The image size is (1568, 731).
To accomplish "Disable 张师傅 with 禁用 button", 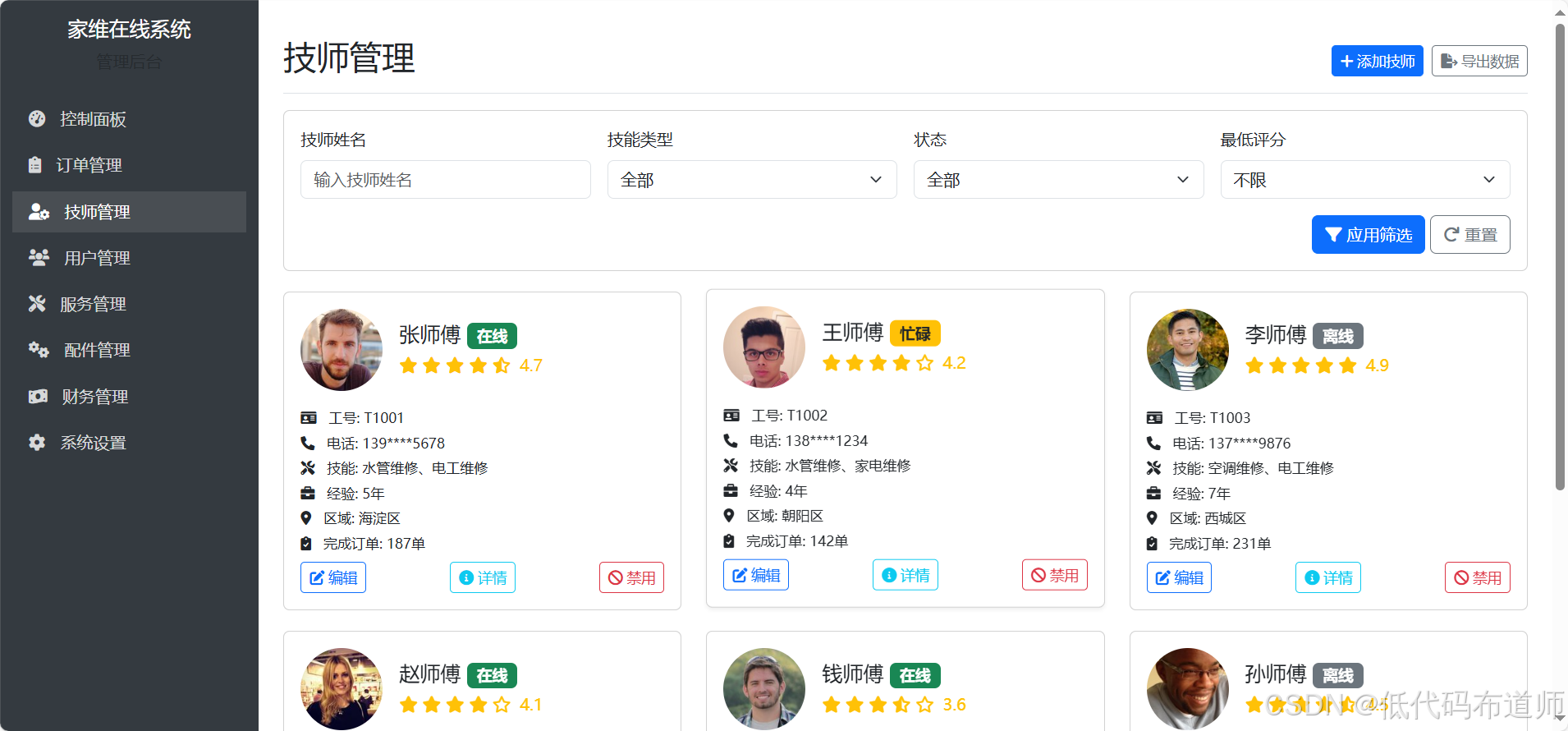I will point(632,577).
